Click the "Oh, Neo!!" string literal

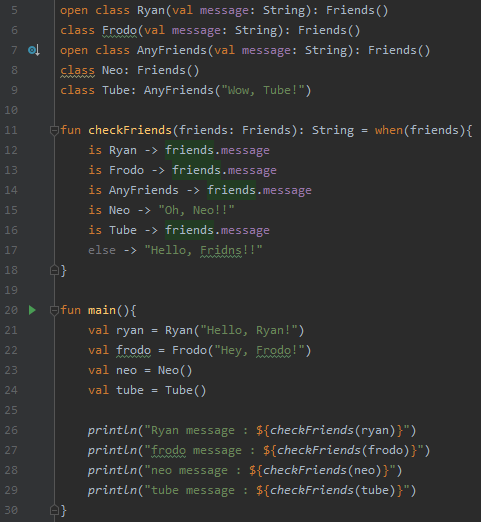196,210
